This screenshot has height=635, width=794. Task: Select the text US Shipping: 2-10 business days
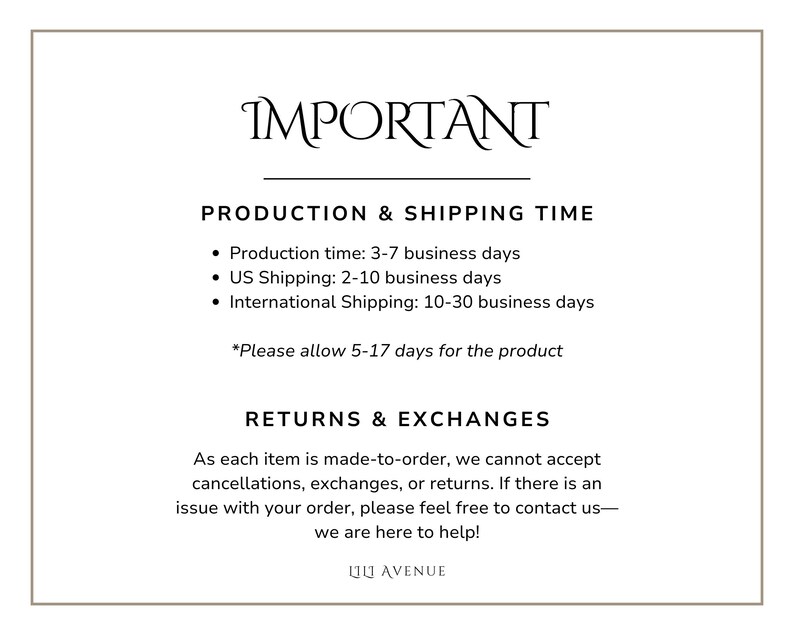coord(365,277)
